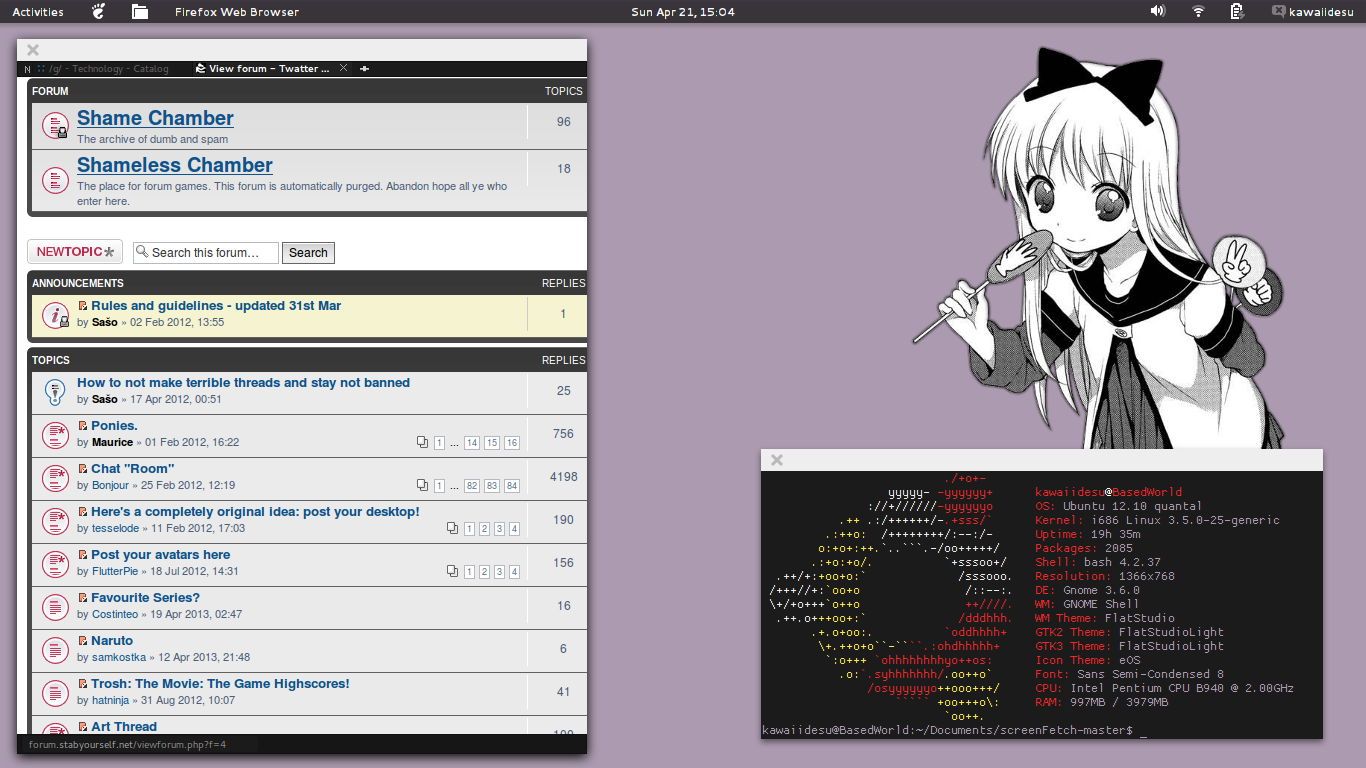Click the forum icon beside Shameless Chamber
1366x768 pixels.
[55, 180]
